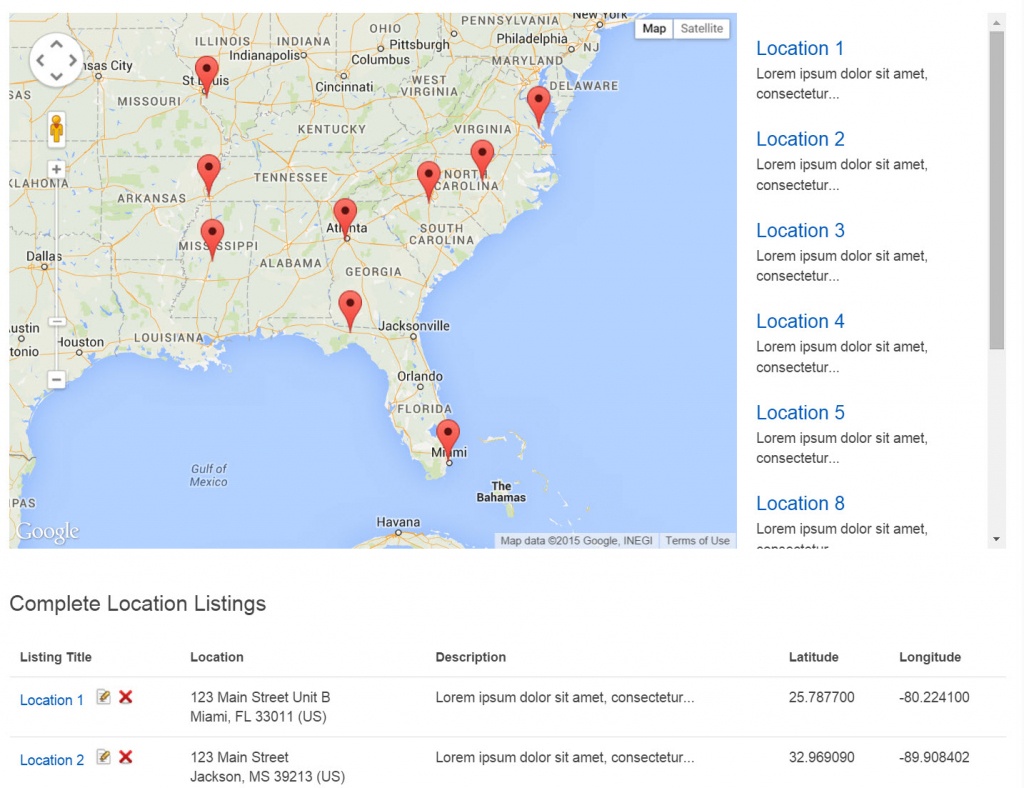Pan the map using the navigation wheel
Screen dimensions: 1024x788
coord(56,60)
